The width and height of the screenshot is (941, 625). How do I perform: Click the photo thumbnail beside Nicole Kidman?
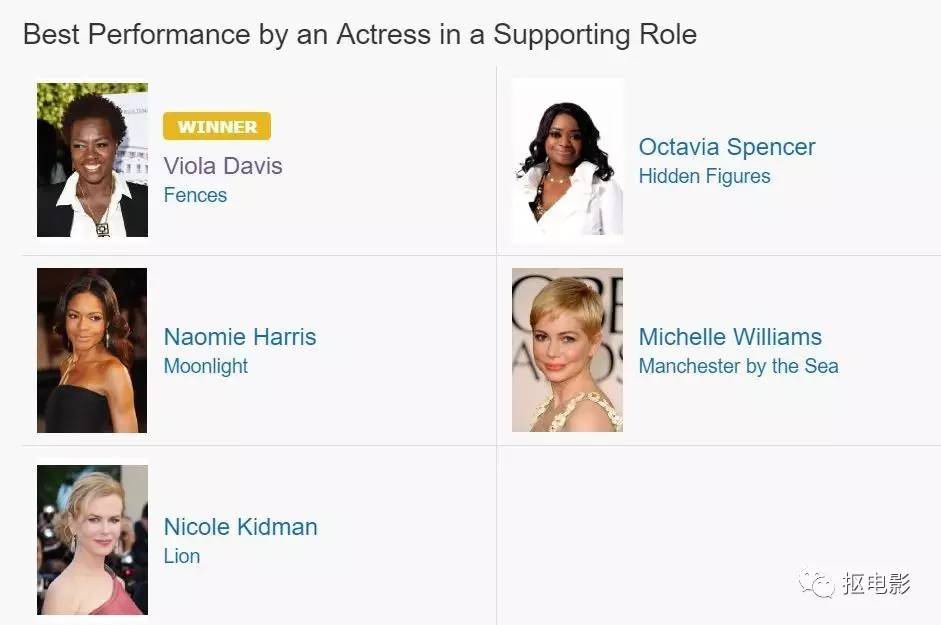pos(92,540)
